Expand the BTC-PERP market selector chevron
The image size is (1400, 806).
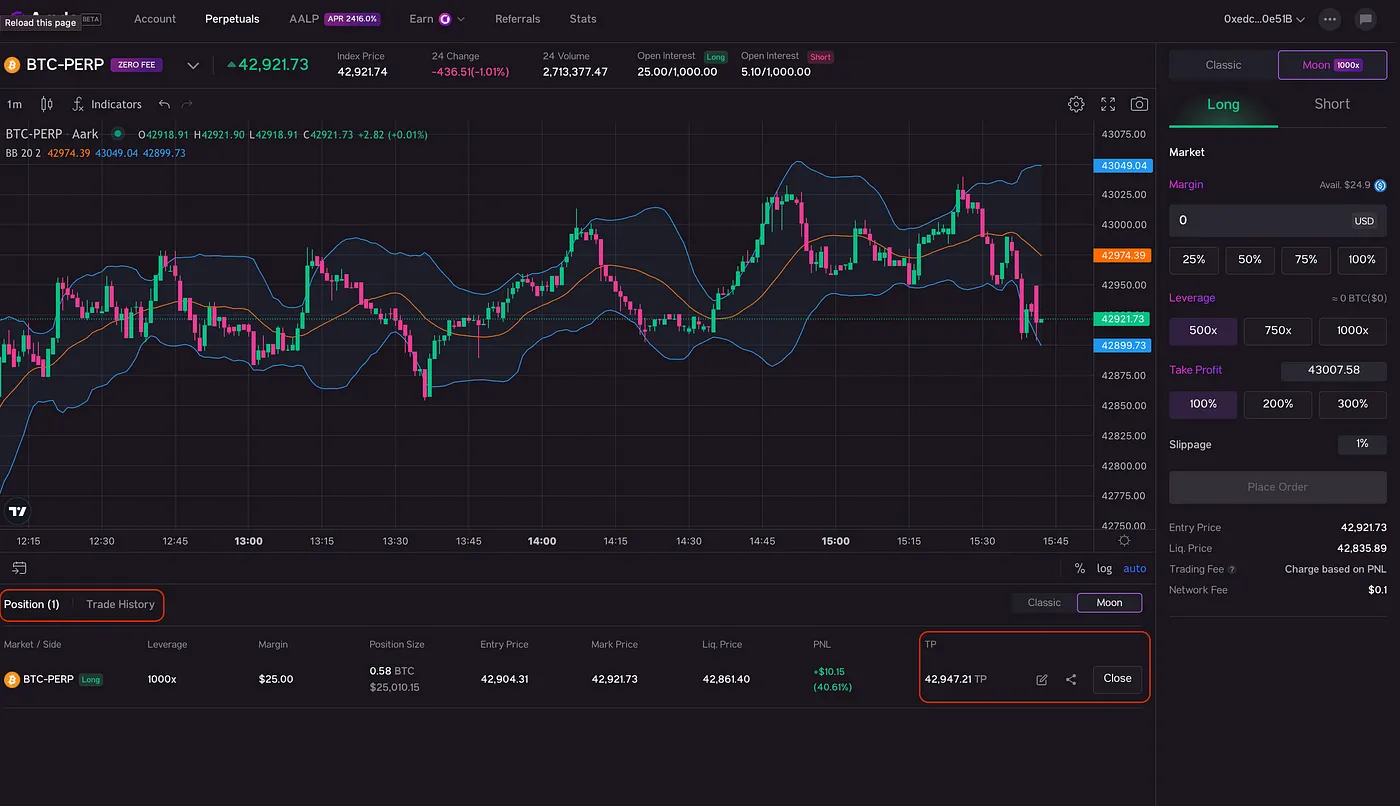coord(193,66)
